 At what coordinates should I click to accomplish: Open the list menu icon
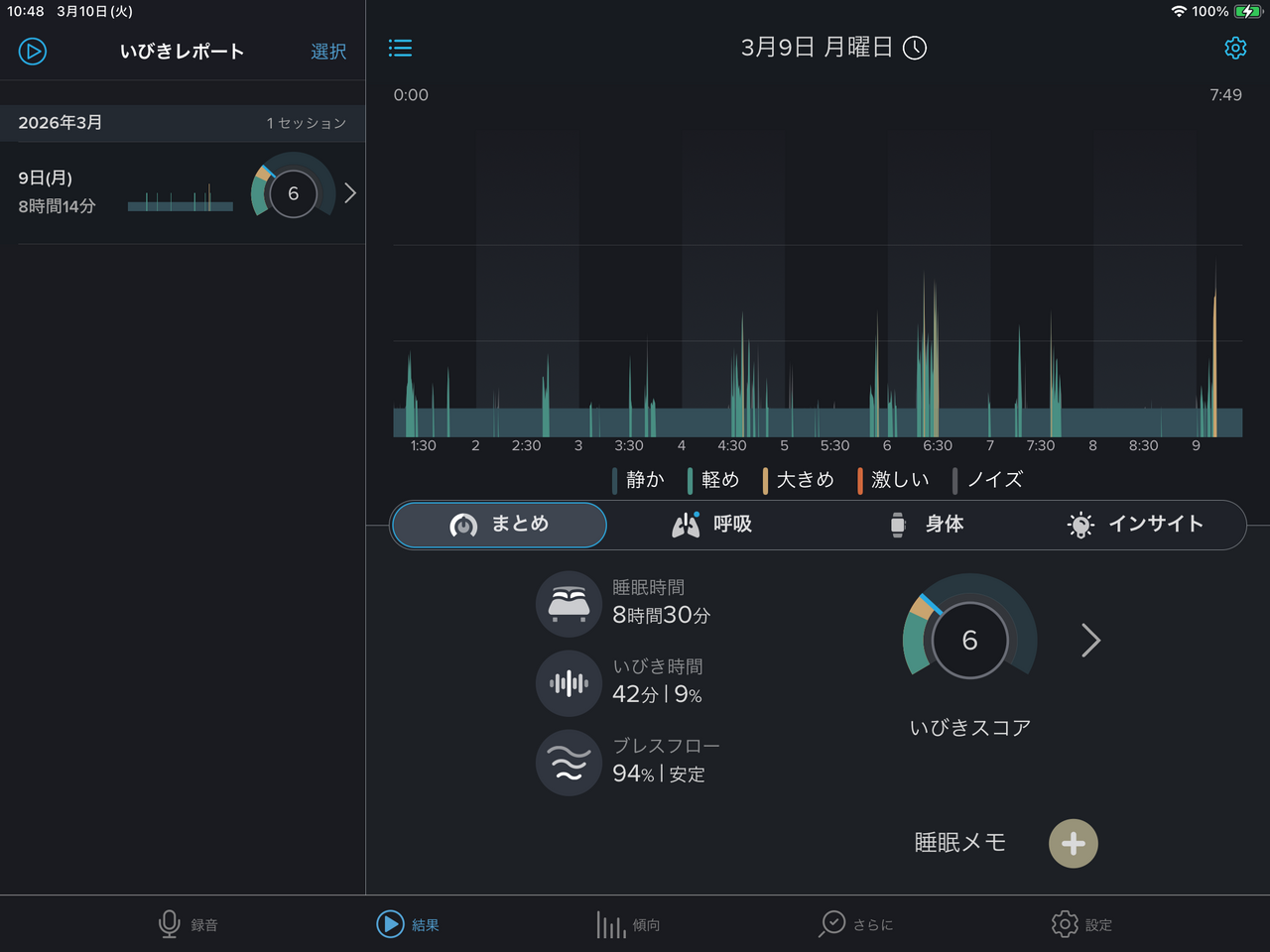(x=400, y=49)
